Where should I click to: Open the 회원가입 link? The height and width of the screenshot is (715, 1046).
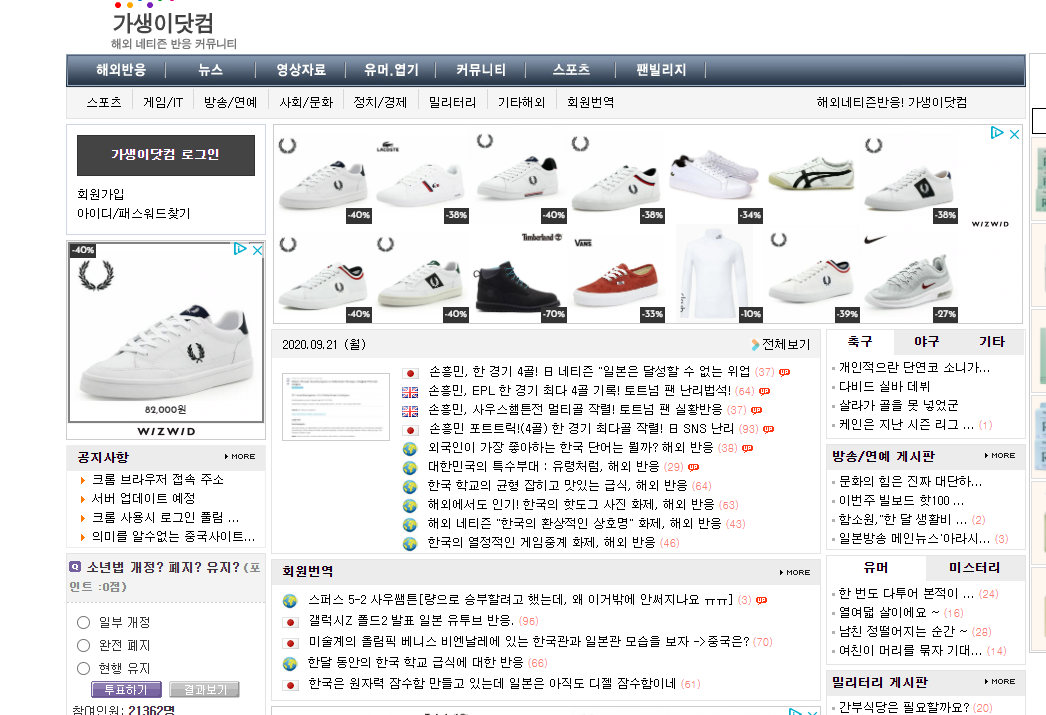[x=101, y=194]
